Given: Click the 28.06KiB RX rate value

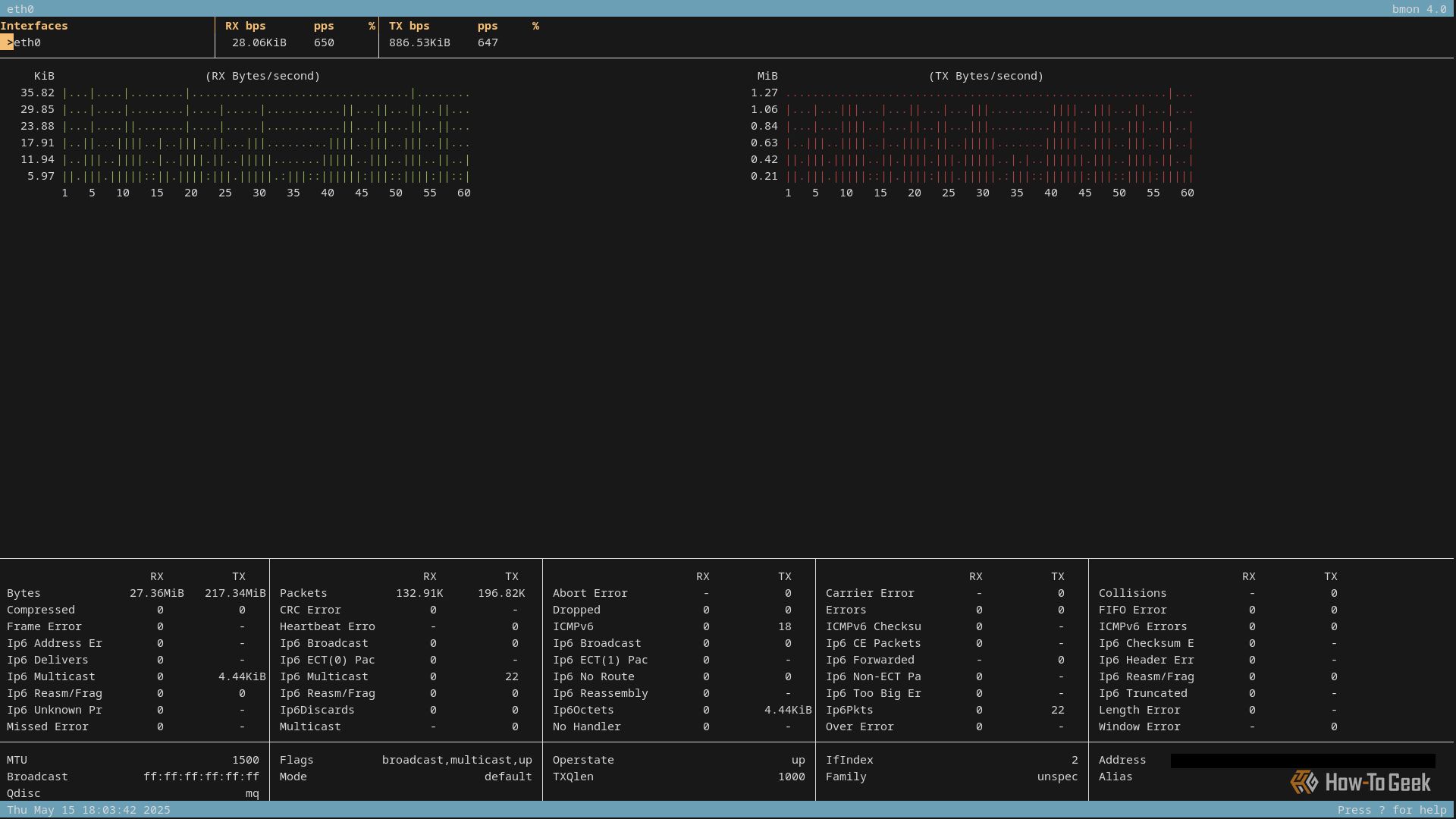Looking at the screenshot, I should point(259,42).
